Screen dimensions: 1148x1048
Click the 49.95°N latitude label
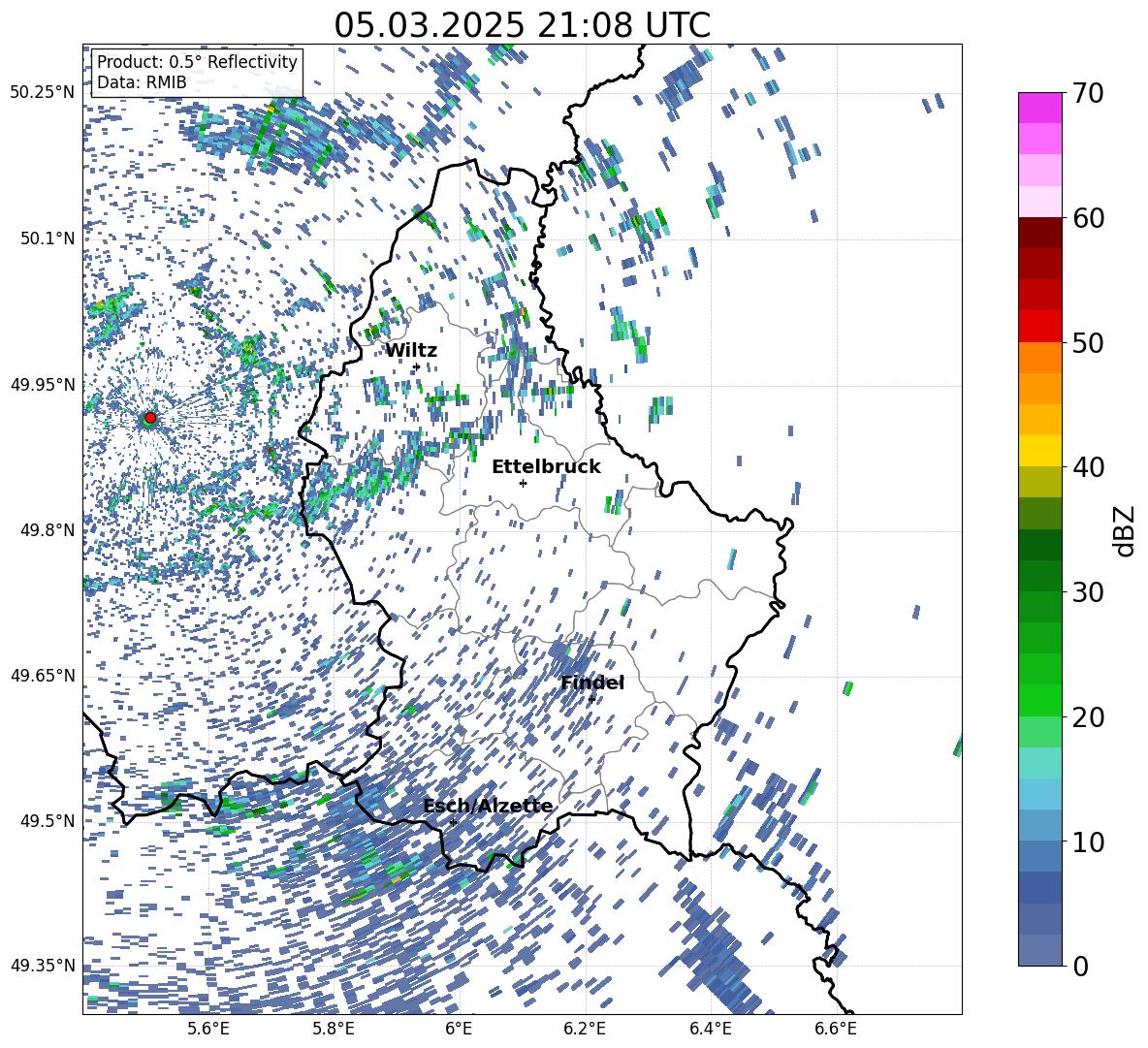point(43,384)
